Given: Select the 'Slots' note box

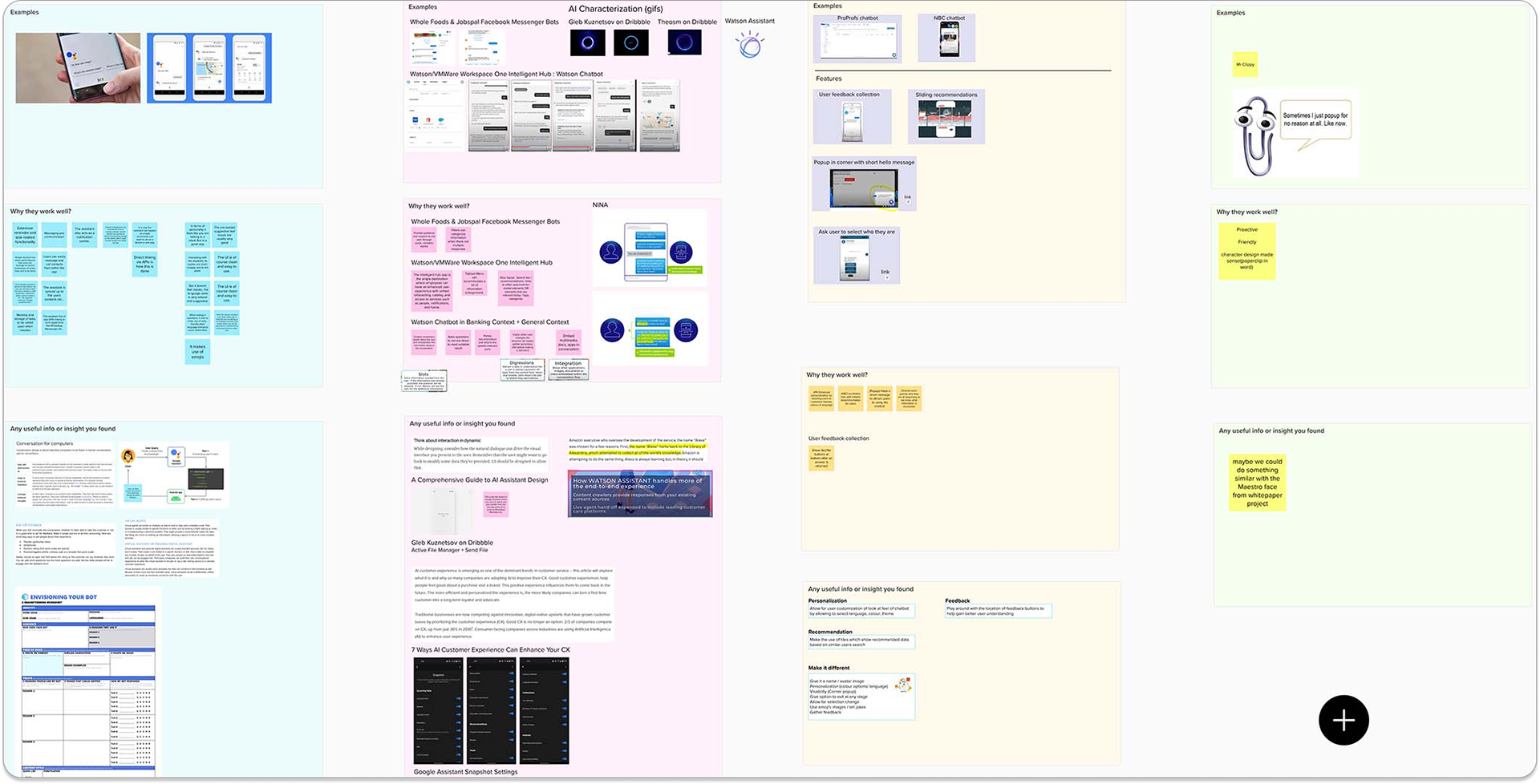Looking at the screenshot, I should [x=423, y=381].
